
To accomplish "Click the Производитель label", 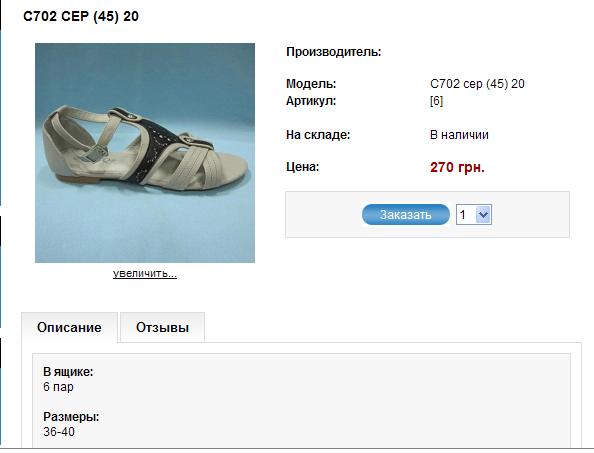I will tap(334, 52).
